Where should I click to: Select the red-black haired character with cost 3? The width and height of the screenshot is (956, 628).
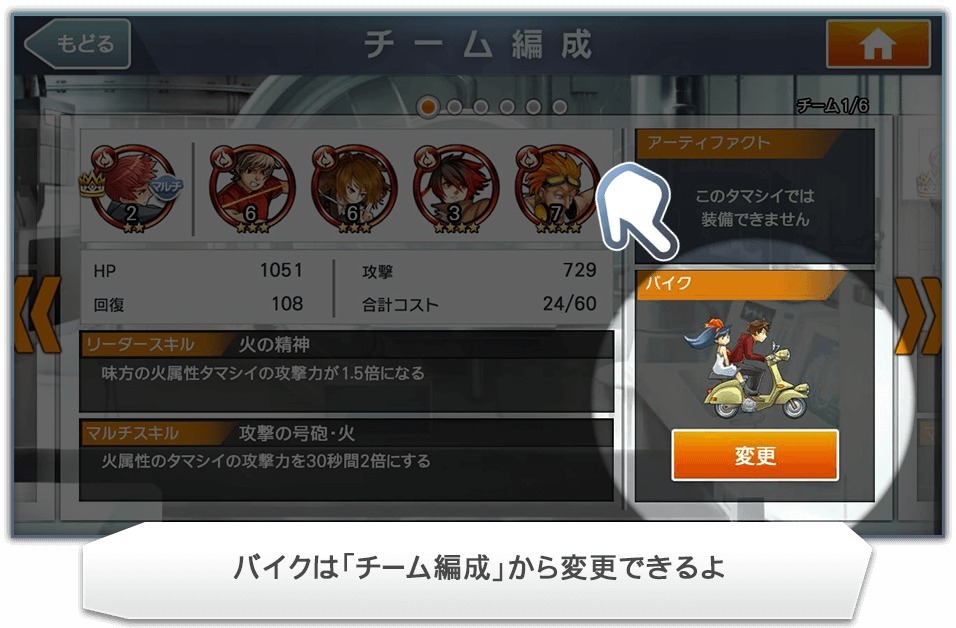(x=455, y=189)
